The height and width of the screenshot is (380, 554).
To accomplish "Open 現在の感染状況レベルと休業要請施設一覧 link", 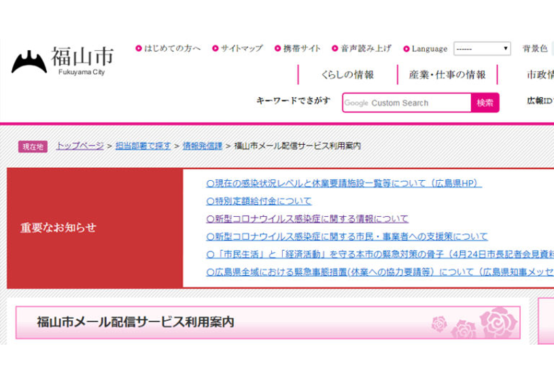I will [344, 183].
